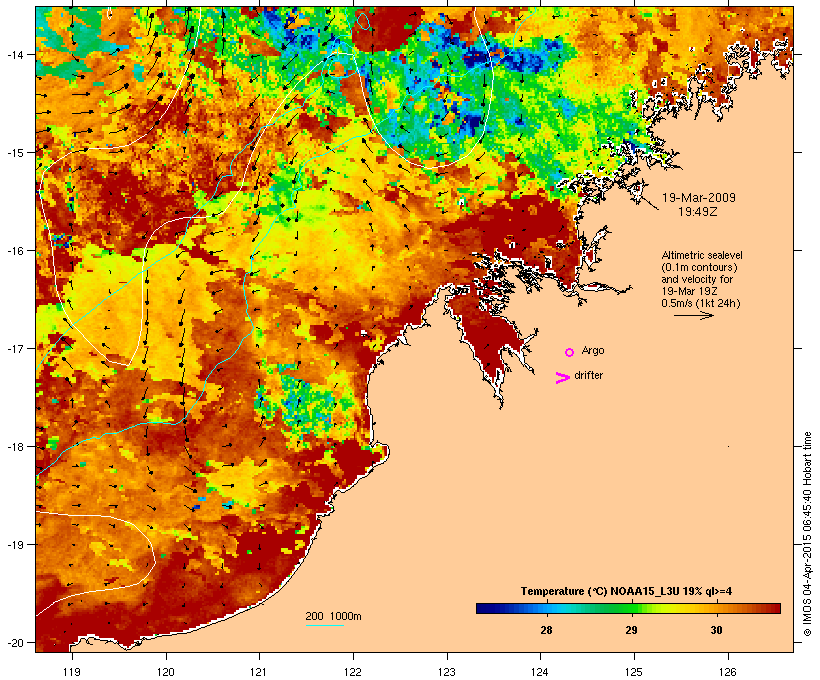Click longitude axis label 123
Viewport: 820px width, 680px height.
point(447,672)
